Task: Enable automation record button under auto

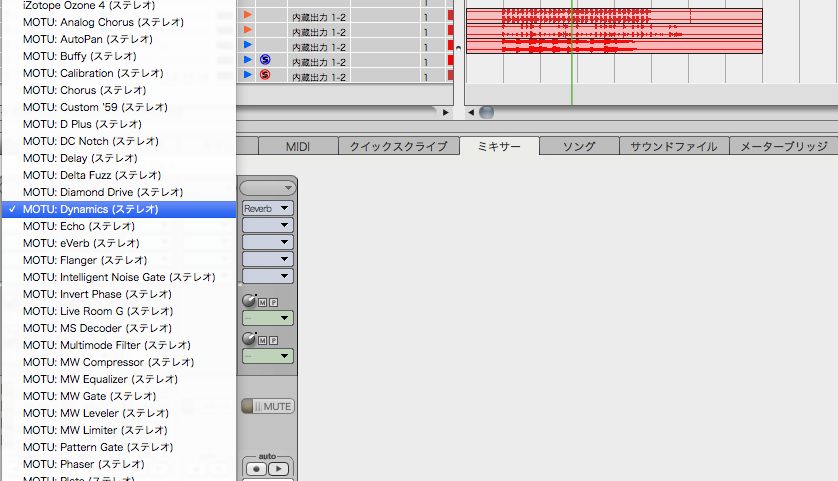Action: pos(256,469)
